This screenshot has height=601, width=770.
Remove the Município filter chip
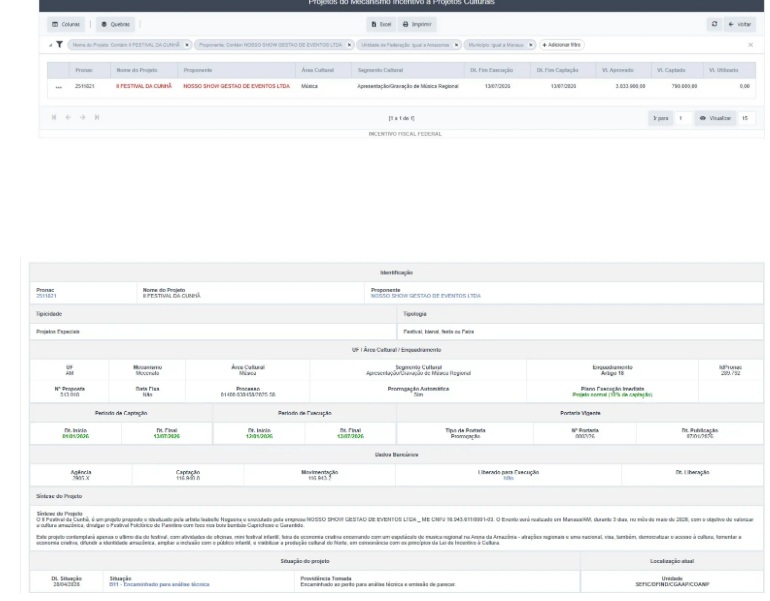pyautogui.click(x=531, y=45)
